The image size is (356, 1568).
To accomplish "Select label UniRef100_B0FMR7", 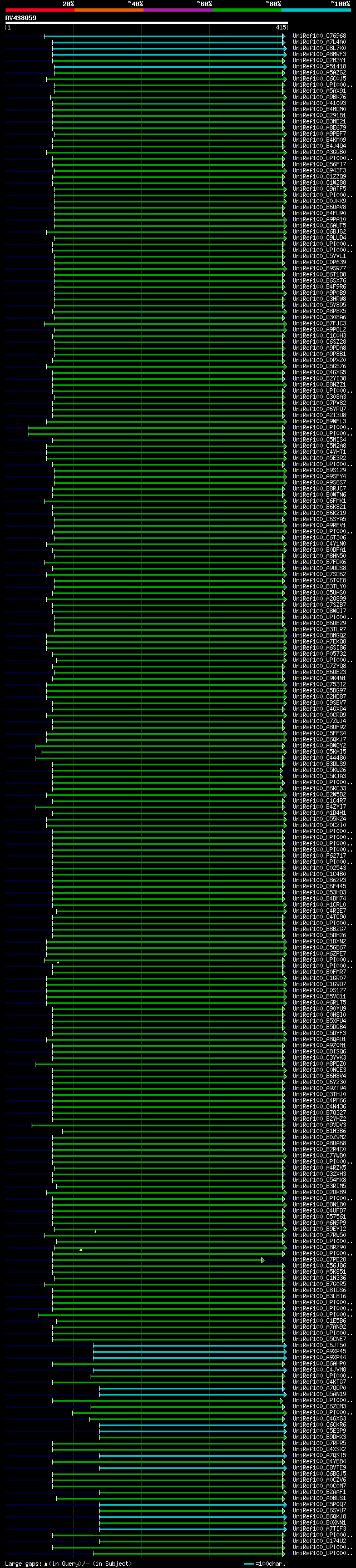I will coord(319,972).
